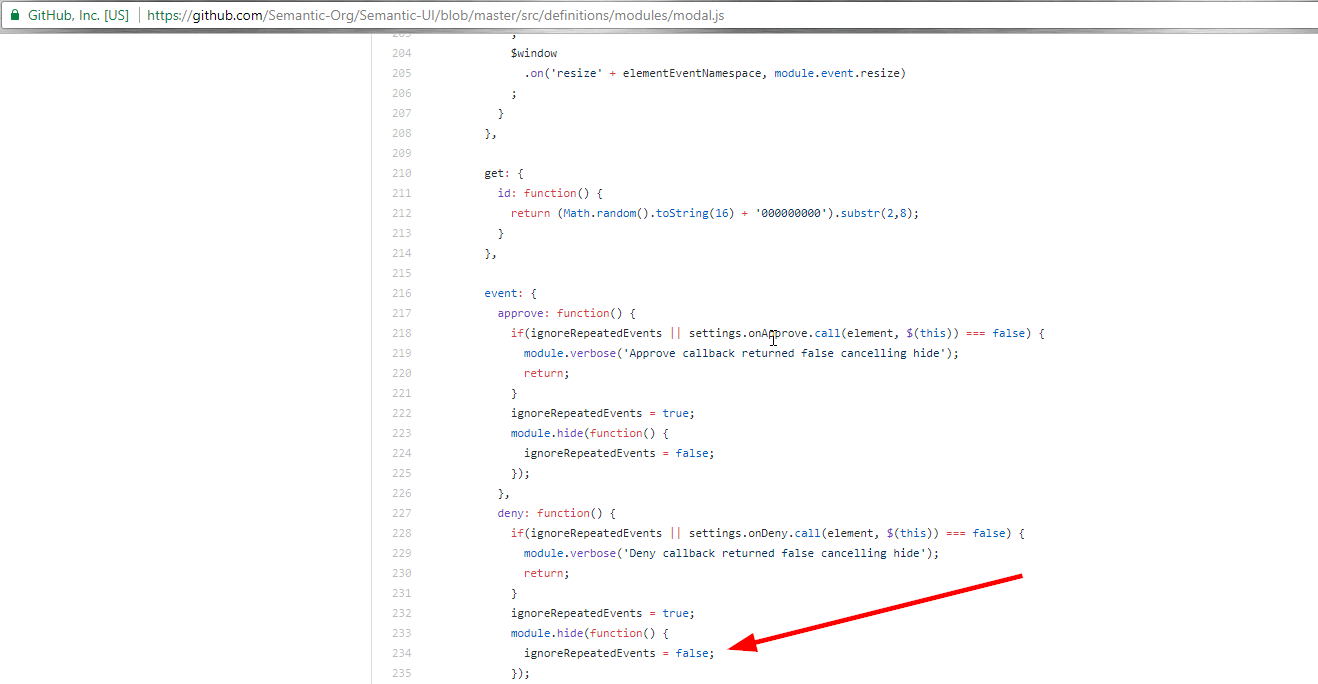Click "module.hide" call on line 223
Image resolution: width=1318 pixels, height=684 pixels.
tap(545, 432)
